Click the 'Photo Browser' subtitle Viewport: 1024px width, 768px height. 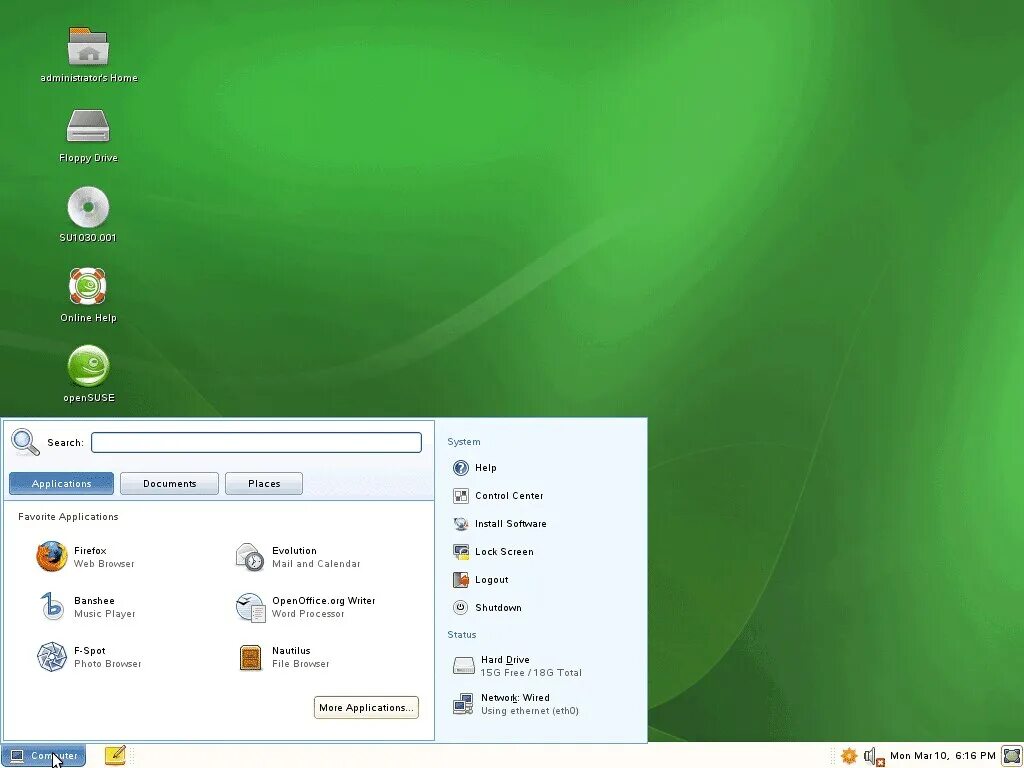pyautogui.click(x=108, y=664)
